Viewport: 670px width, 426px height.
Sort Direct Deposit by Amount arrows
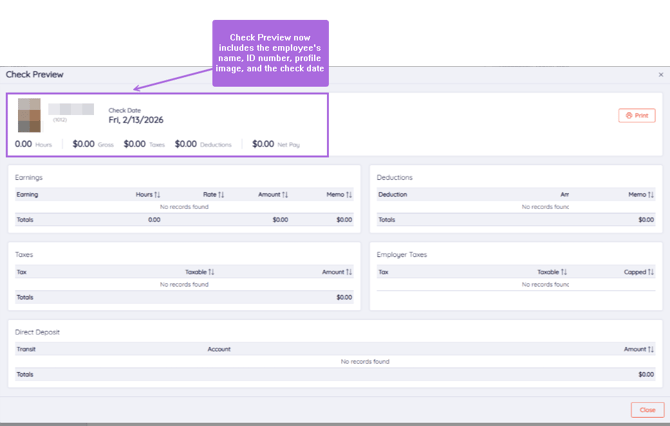coord(651,349)
